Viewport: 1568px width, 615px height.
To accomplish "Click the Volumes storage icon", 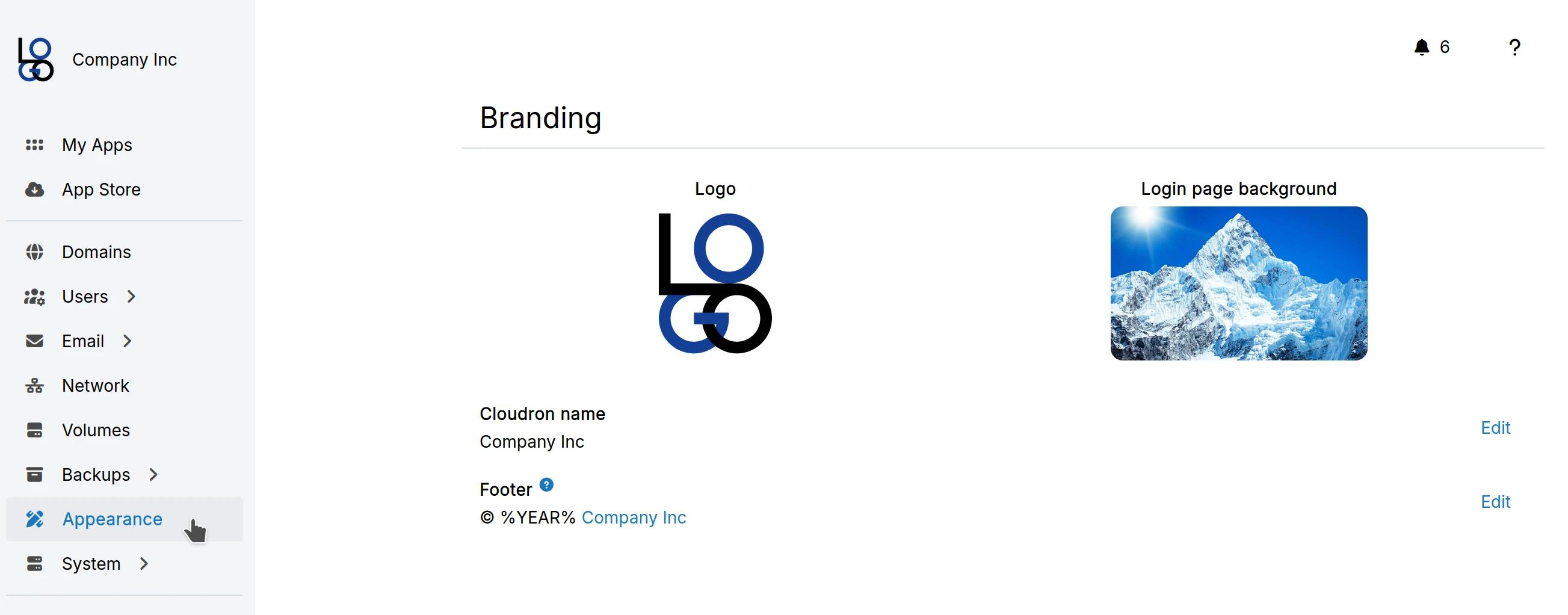I will tap(35, 430).
